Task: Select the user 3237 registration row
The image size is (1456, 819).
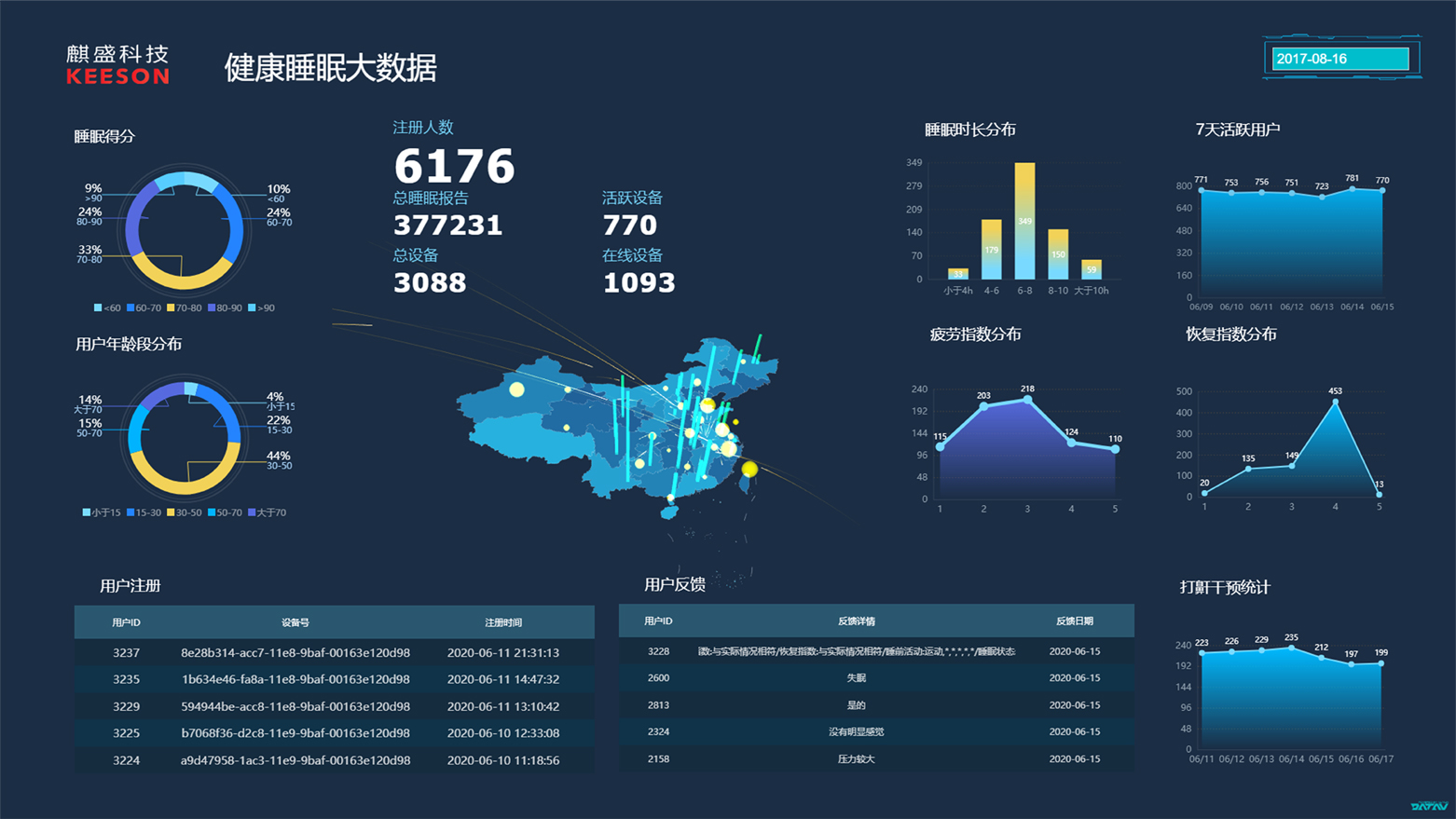Action: (x=334, y=653)
